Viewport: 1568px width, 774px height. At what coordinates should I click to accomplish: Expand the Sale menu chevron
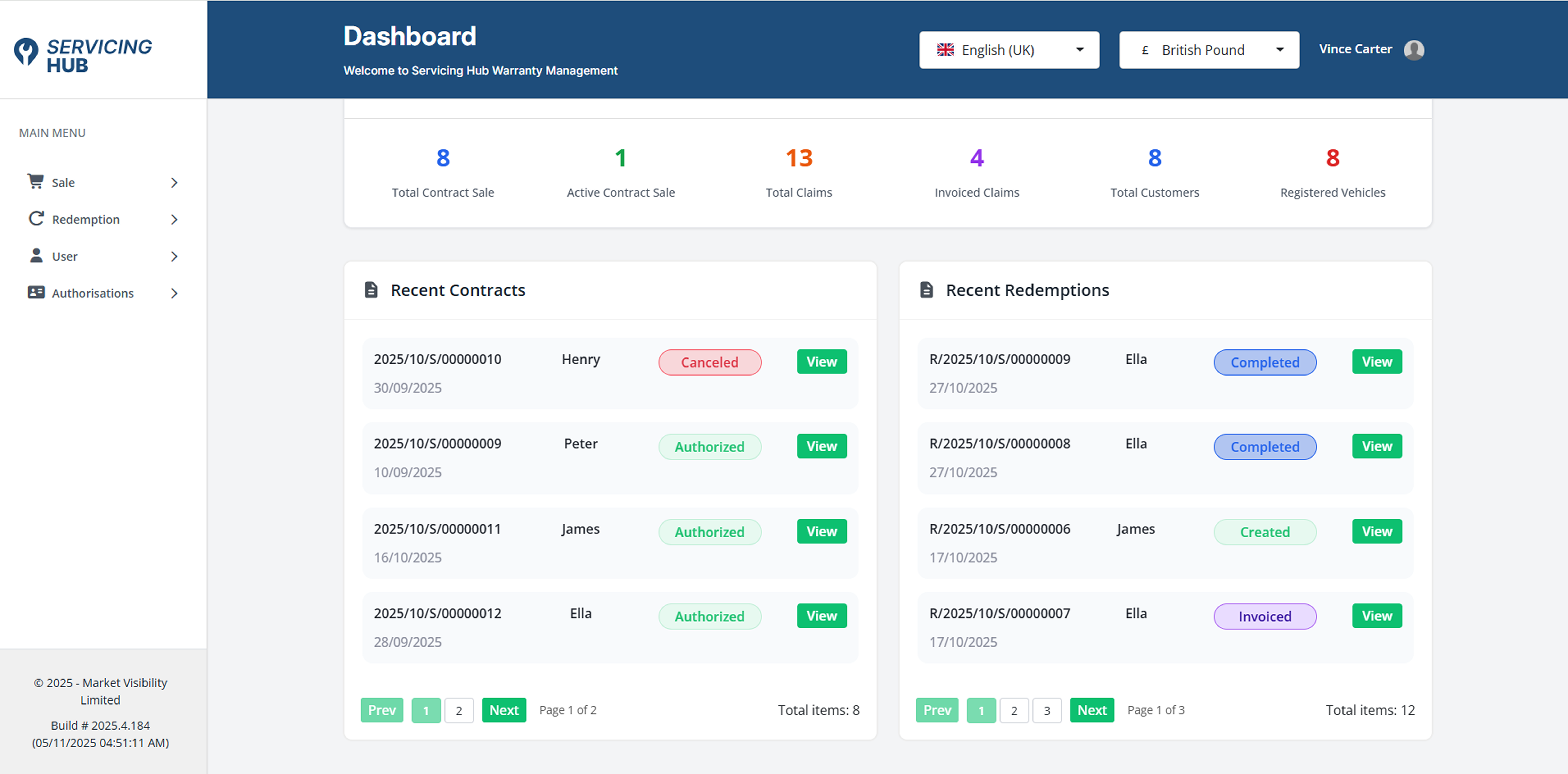(174, 183)
